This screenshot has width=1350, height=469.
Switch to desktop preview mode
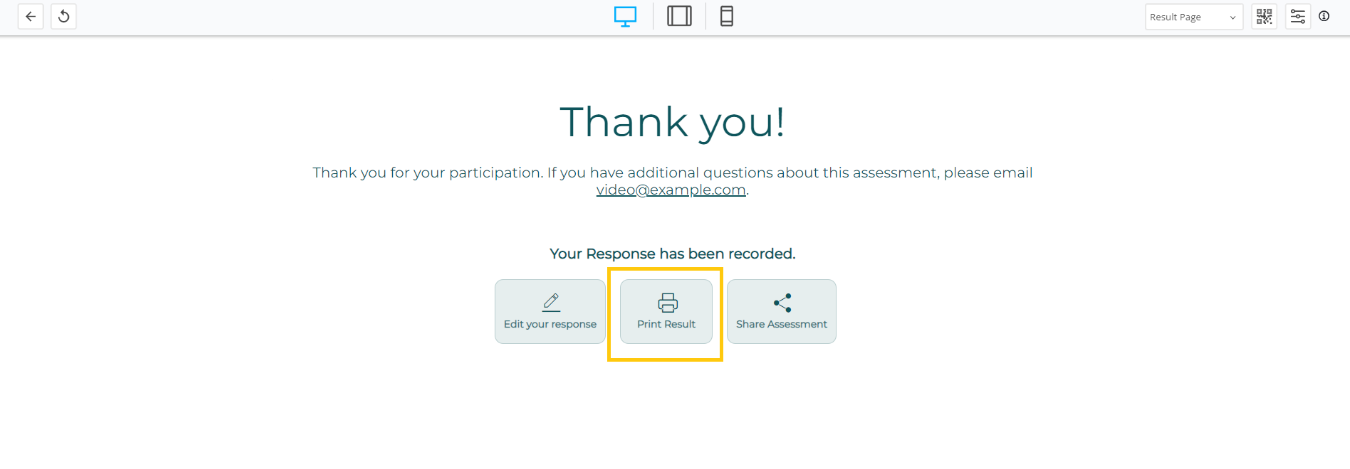[625, 16]
